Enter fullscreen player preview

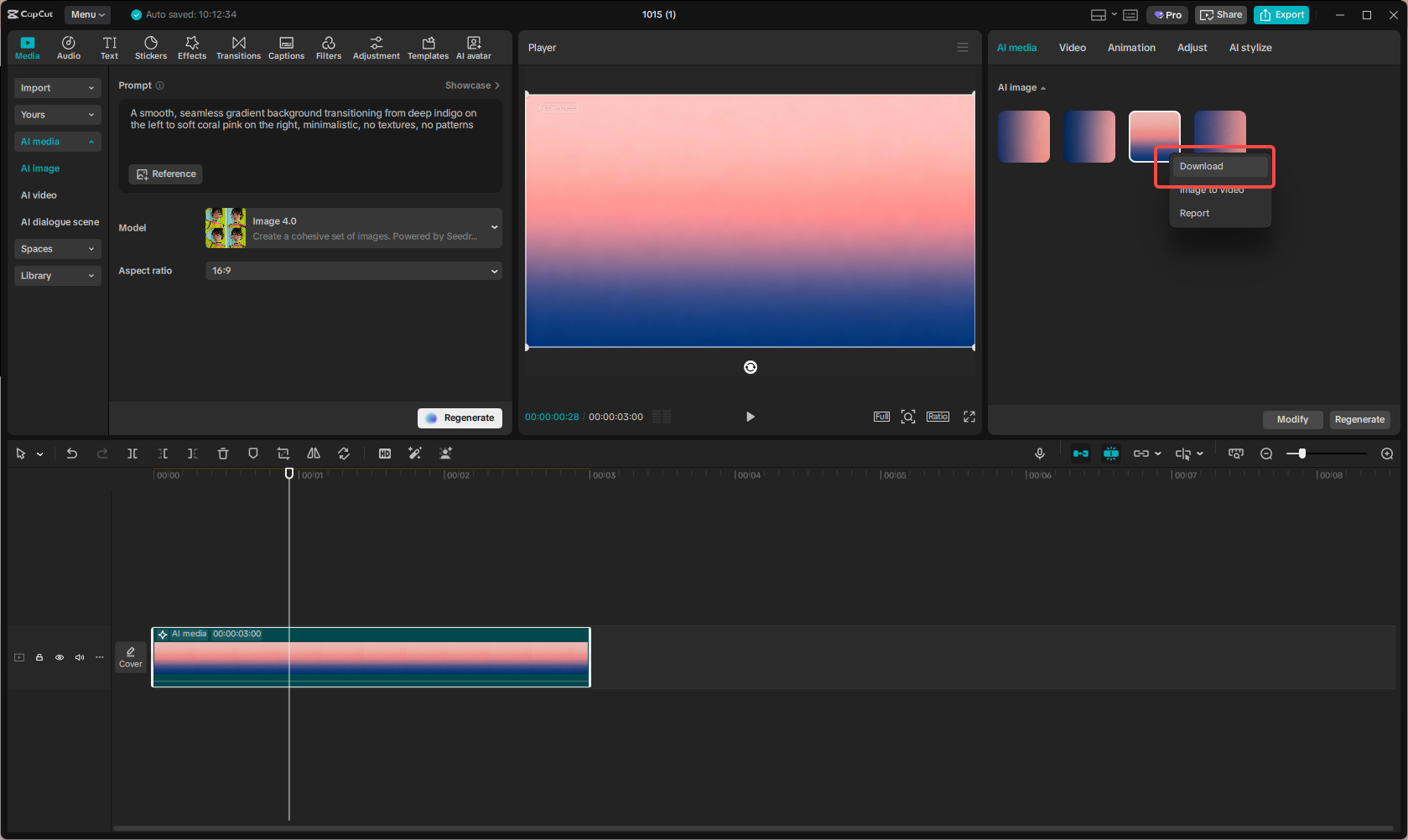[969, 417]
